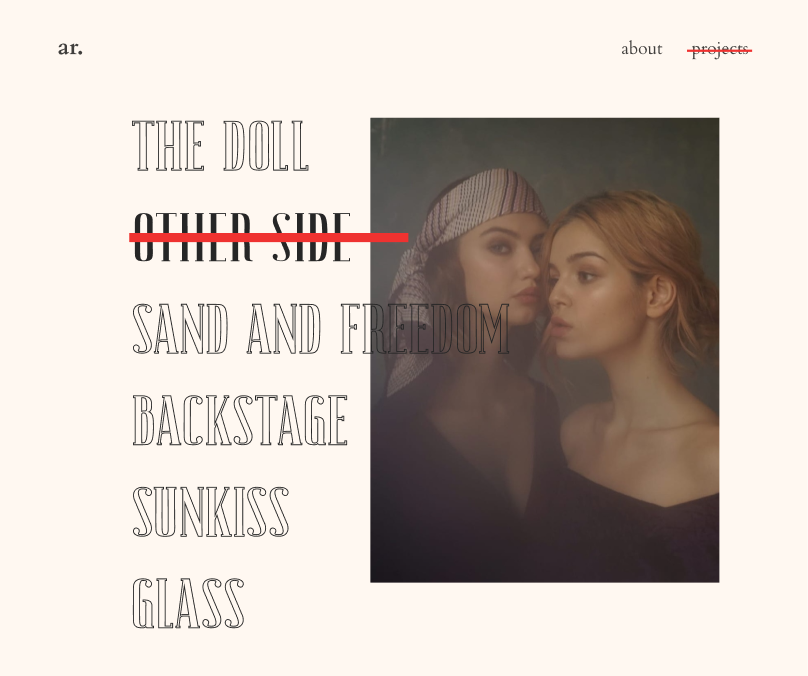Click the word OTHER in the active title
Screen dimensions: 808x676
tap(193, 237)
